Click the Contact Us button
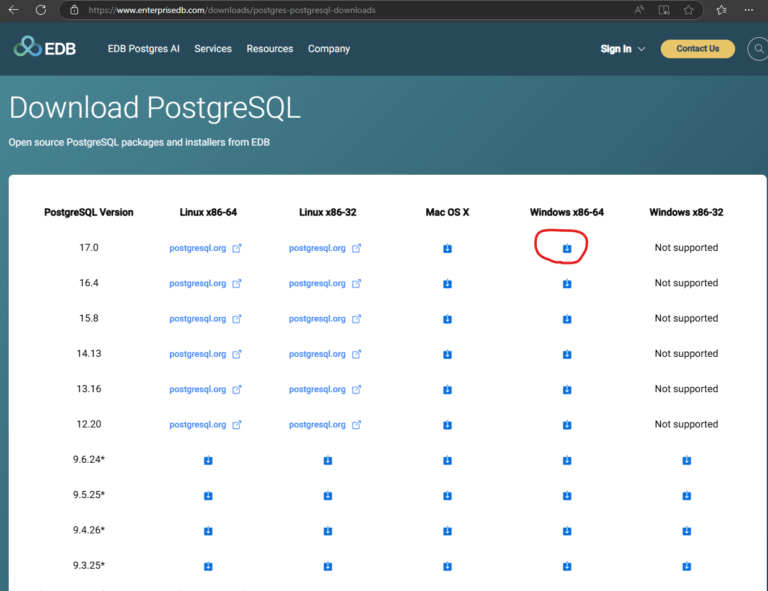This screenshot has height=591, width=768. click(x=697, y=48)
